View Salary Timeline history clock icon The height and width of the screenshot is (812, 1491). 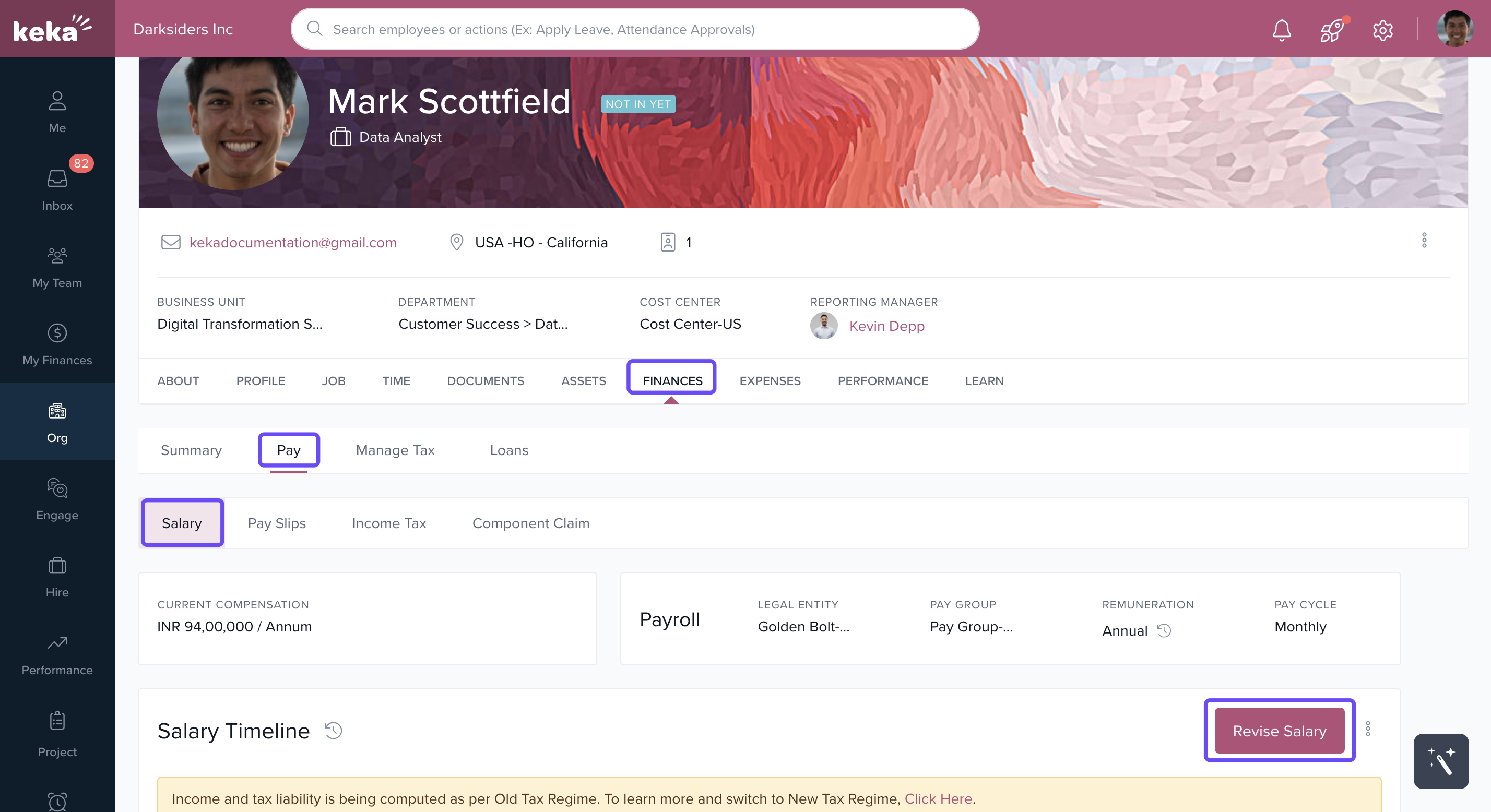(334, 731)
